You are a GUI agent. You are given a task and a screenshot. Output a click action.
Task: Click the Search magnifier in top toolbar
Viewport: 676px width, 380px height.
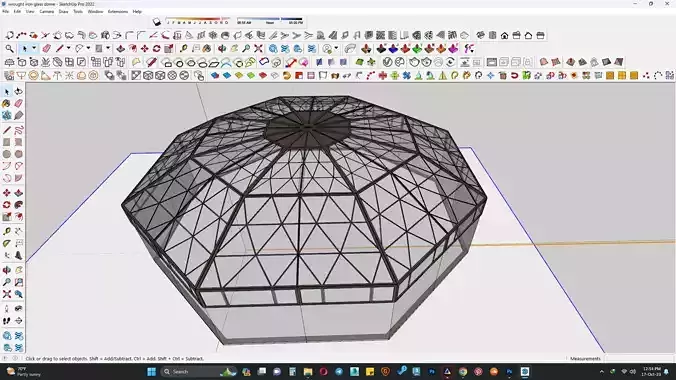9,49
